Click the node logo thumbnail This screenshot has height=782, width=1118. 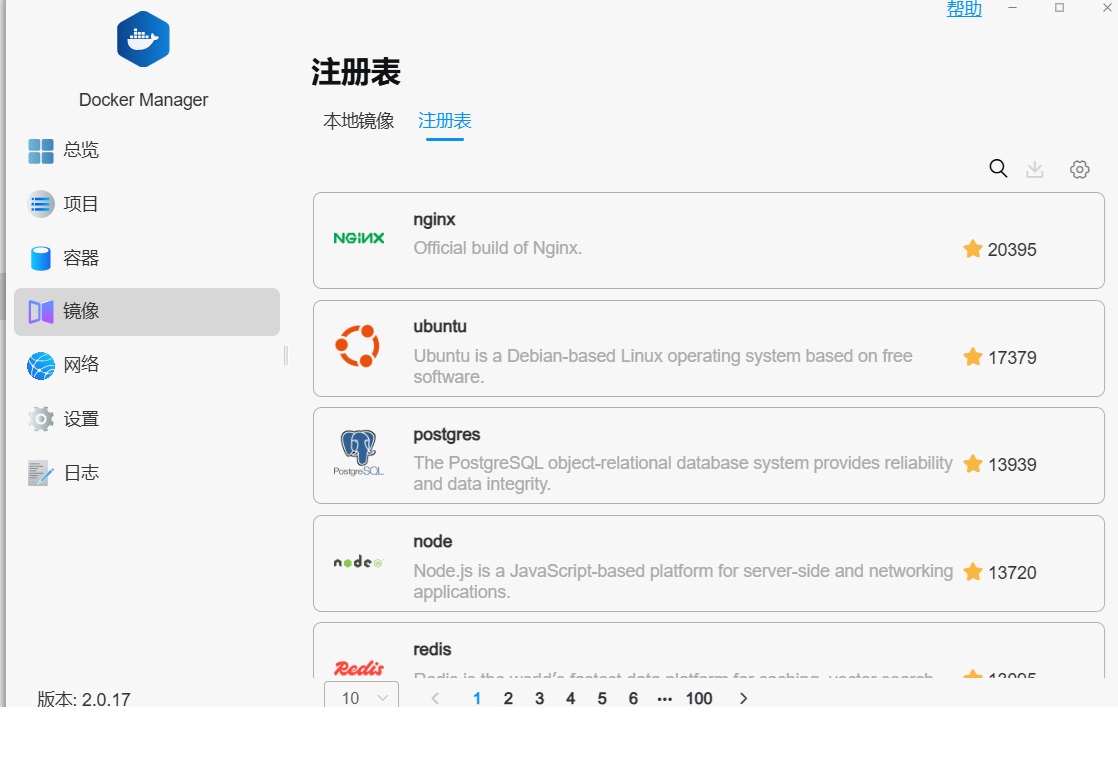click(359, 562)
